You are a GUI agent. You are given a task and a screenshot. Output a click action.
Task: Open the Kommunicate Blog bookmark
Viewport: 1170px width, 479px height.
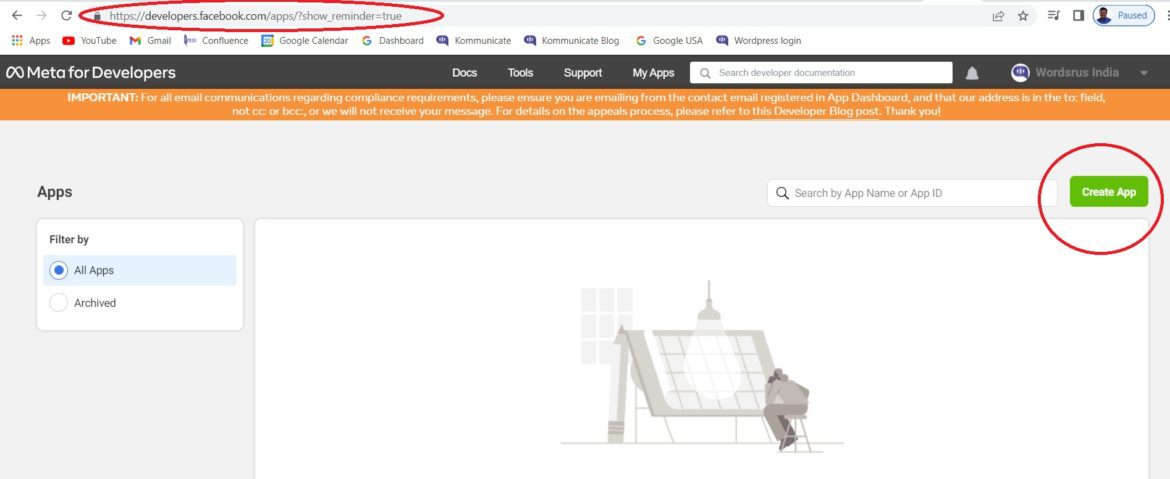[572, 41]
